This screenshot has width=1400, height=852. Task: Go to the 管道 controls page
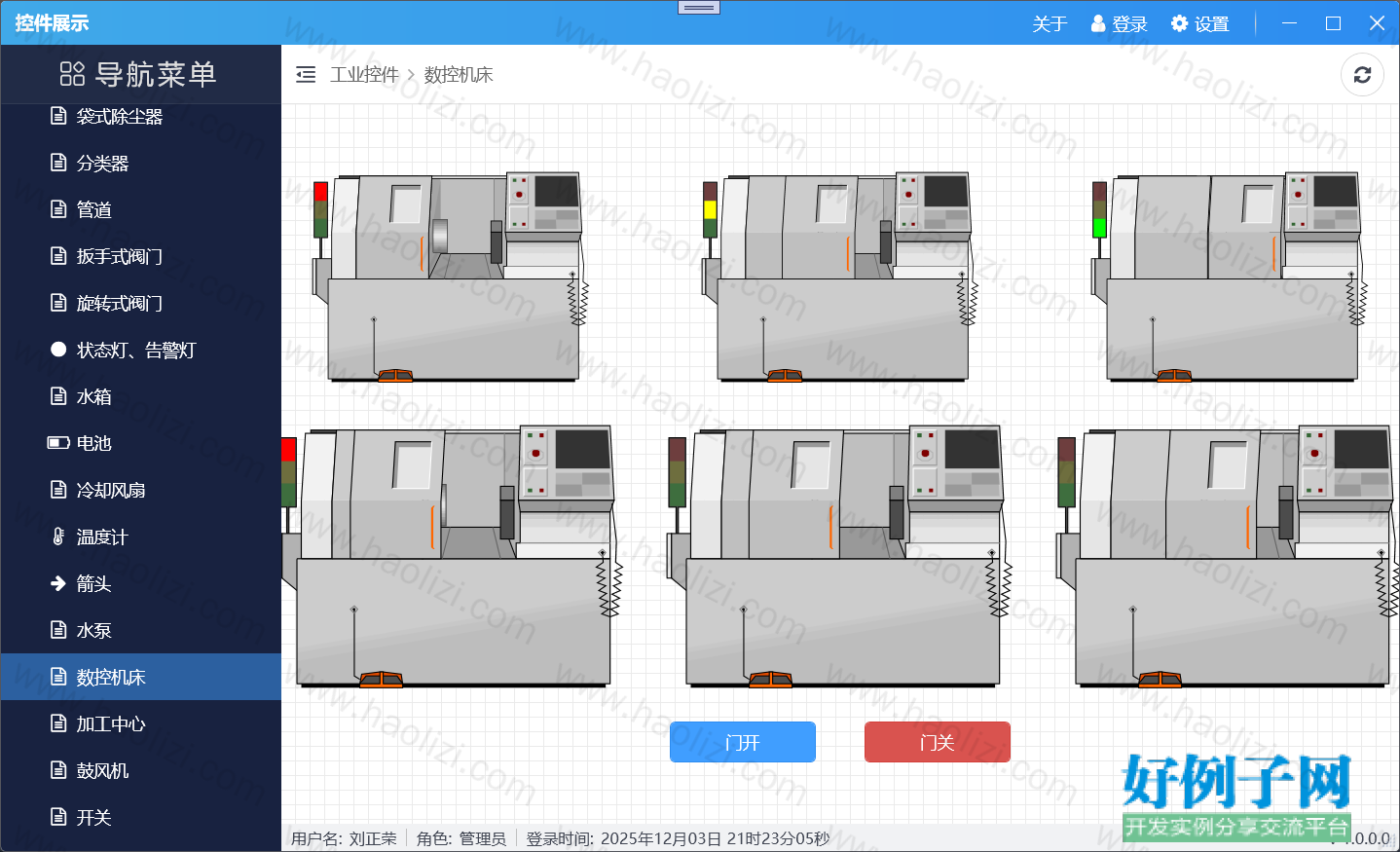point(141,209)
